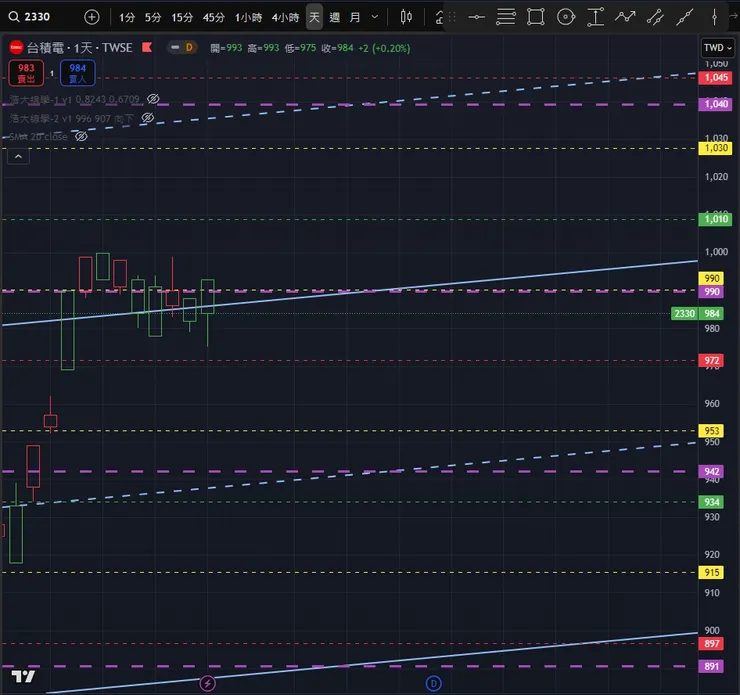Click the red flag icon beside TWSE
The width and height of the screenshot is (740, 695).
point(147,47)
